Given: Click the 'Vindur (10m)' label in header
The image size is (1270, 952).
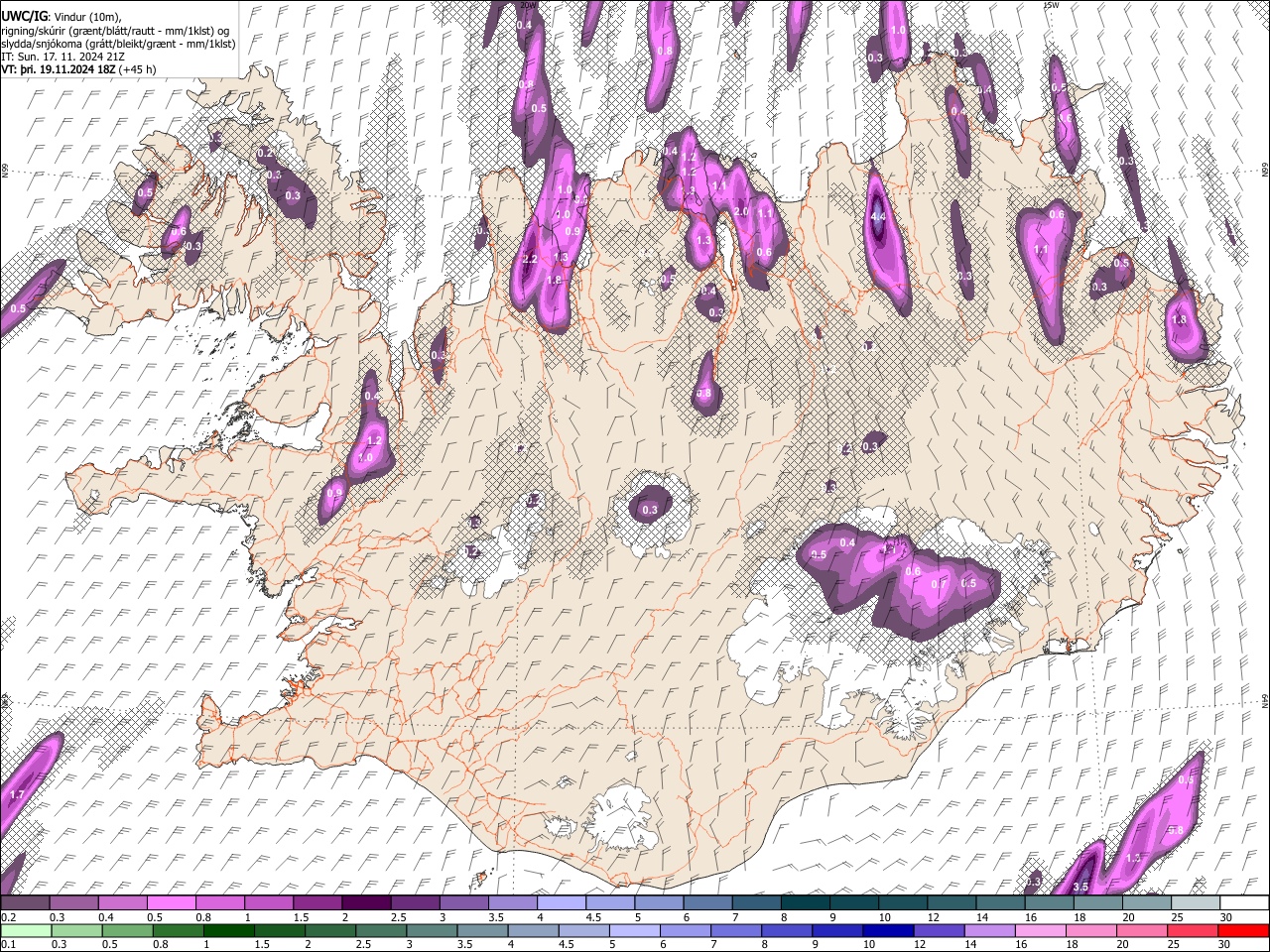Looking at the screenshot, I should (88, 17).
